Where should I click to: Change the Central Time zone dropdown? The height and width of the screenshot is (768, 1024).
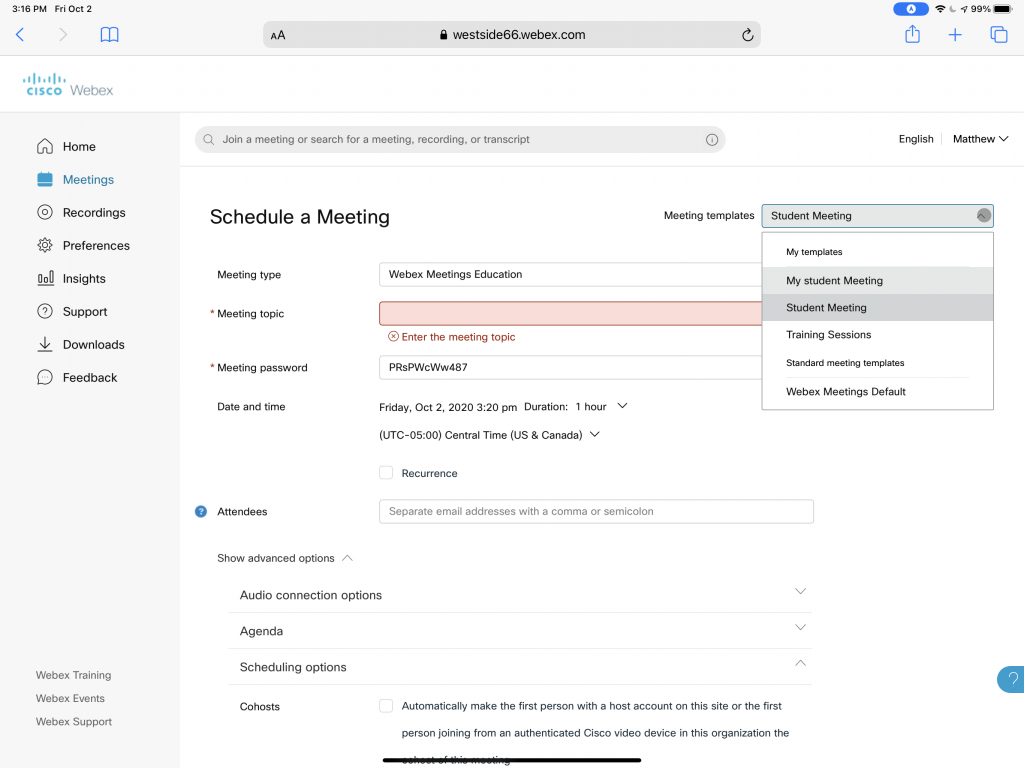489,435
